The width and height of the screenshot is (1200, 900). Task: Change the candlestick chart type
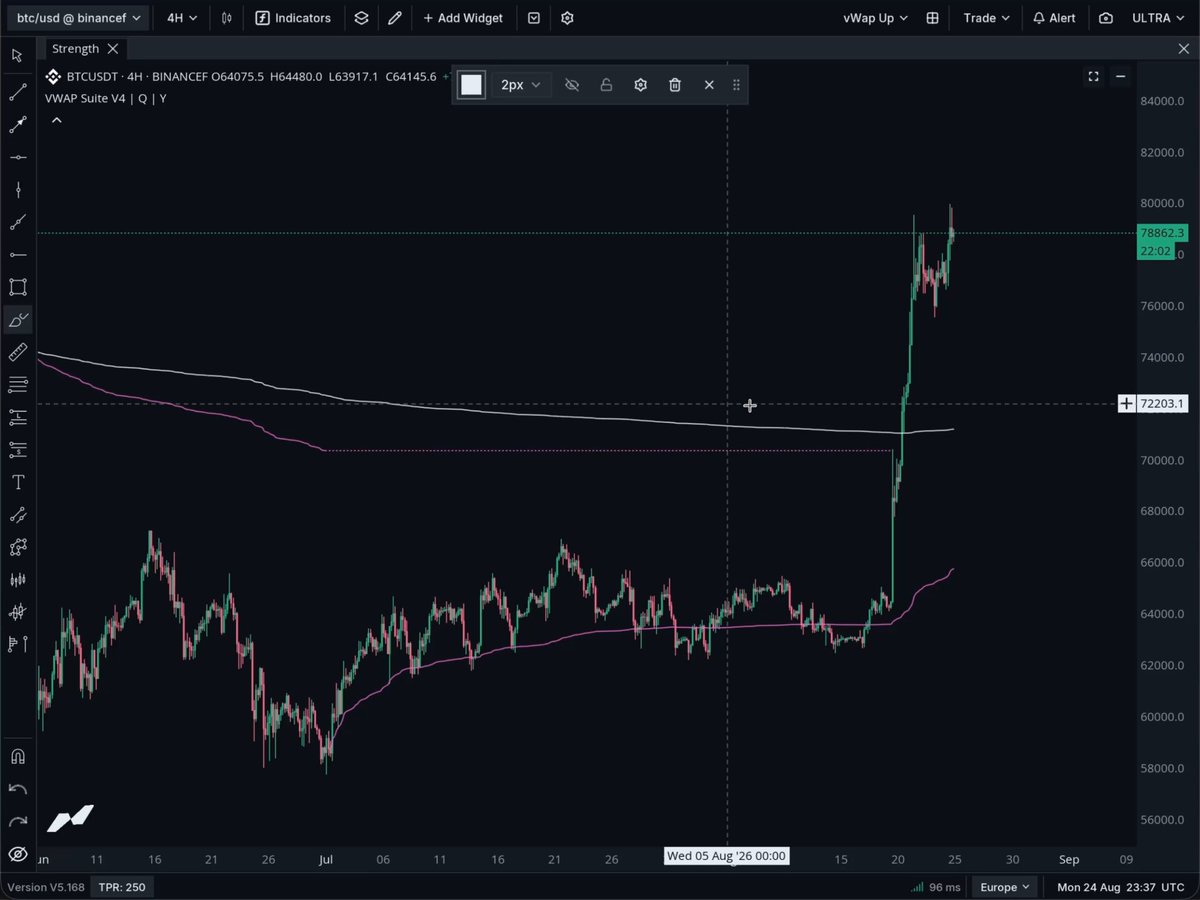point(227,18)
